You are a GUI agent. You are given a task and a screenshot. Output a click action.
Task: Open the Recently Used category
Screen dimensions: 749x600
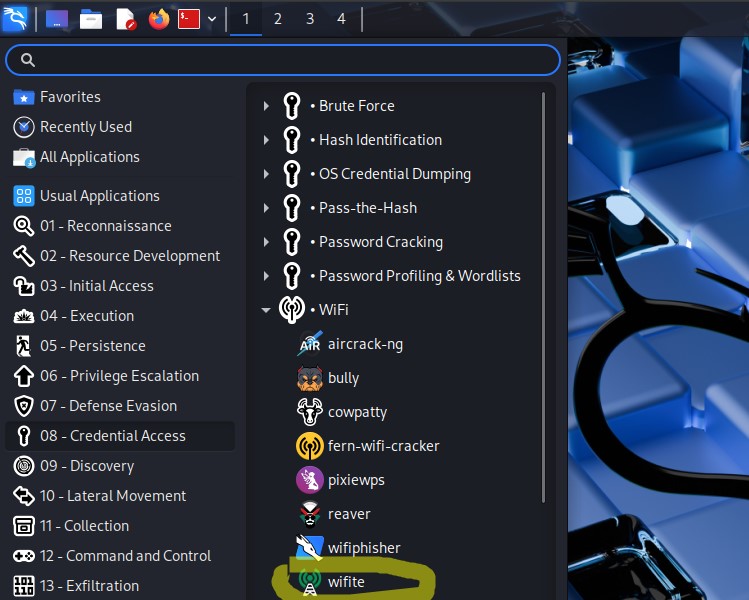[x=119, y=127]
